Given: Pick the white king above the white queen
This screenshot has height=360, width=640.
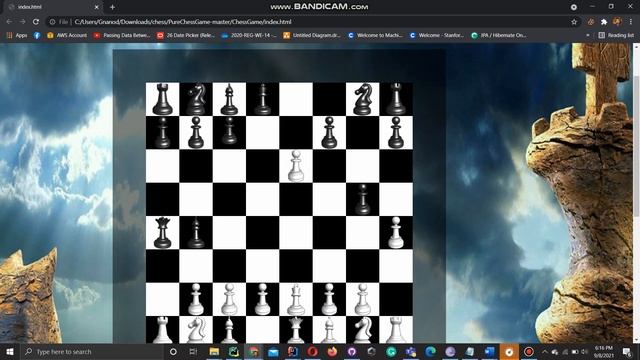Looking at the screenshot, I should (x=296, y=300).
